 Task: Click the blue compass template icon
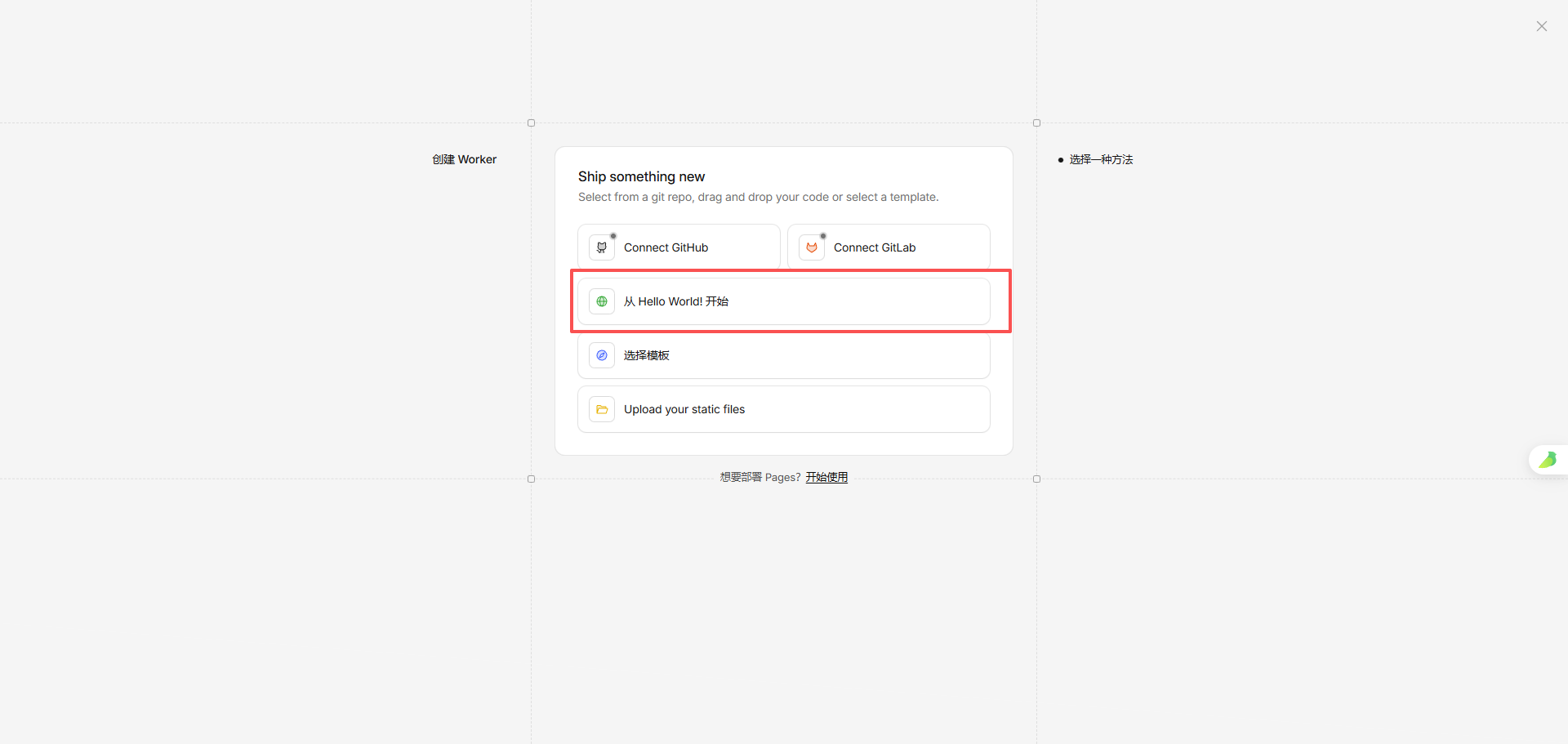pyautogui.click(x=602, y=355)
